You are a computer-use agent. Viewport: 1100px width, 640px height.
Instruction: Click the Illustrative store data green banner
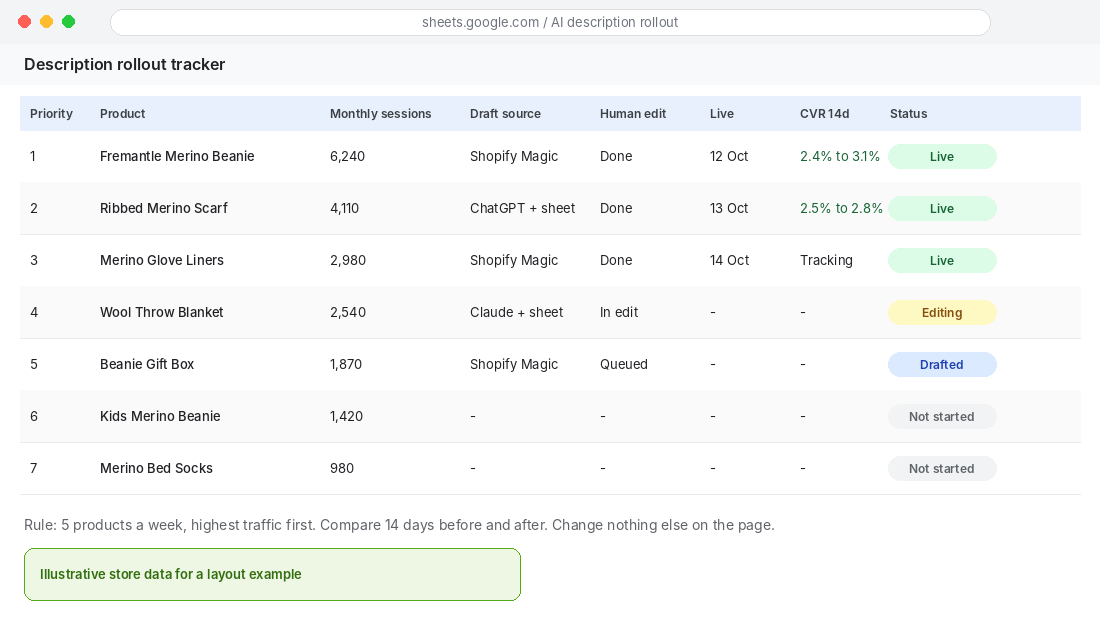[272, 575]
